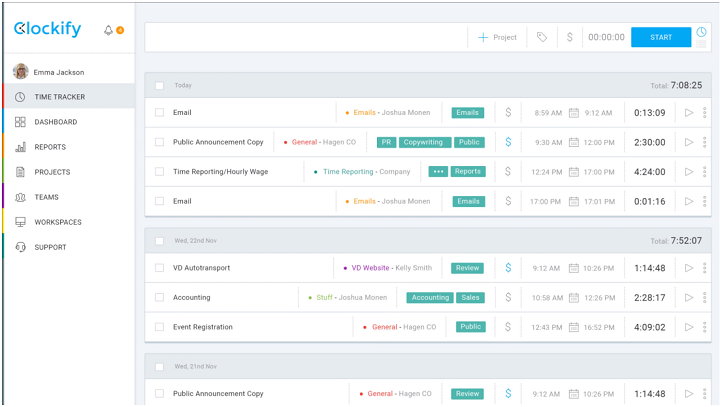Open the Support page
Screen dimensions: 720x407
pyautogui.click(x=69, y=247)
